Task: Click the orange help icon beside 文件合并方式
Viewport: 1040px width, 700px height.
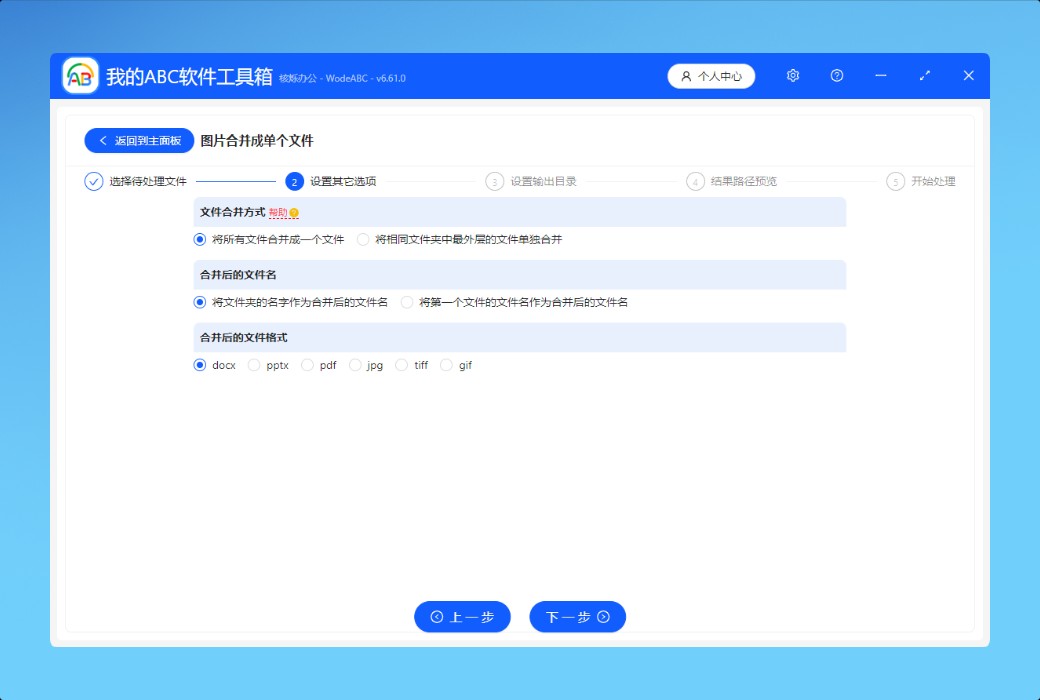Action: (x=294, y=213)
